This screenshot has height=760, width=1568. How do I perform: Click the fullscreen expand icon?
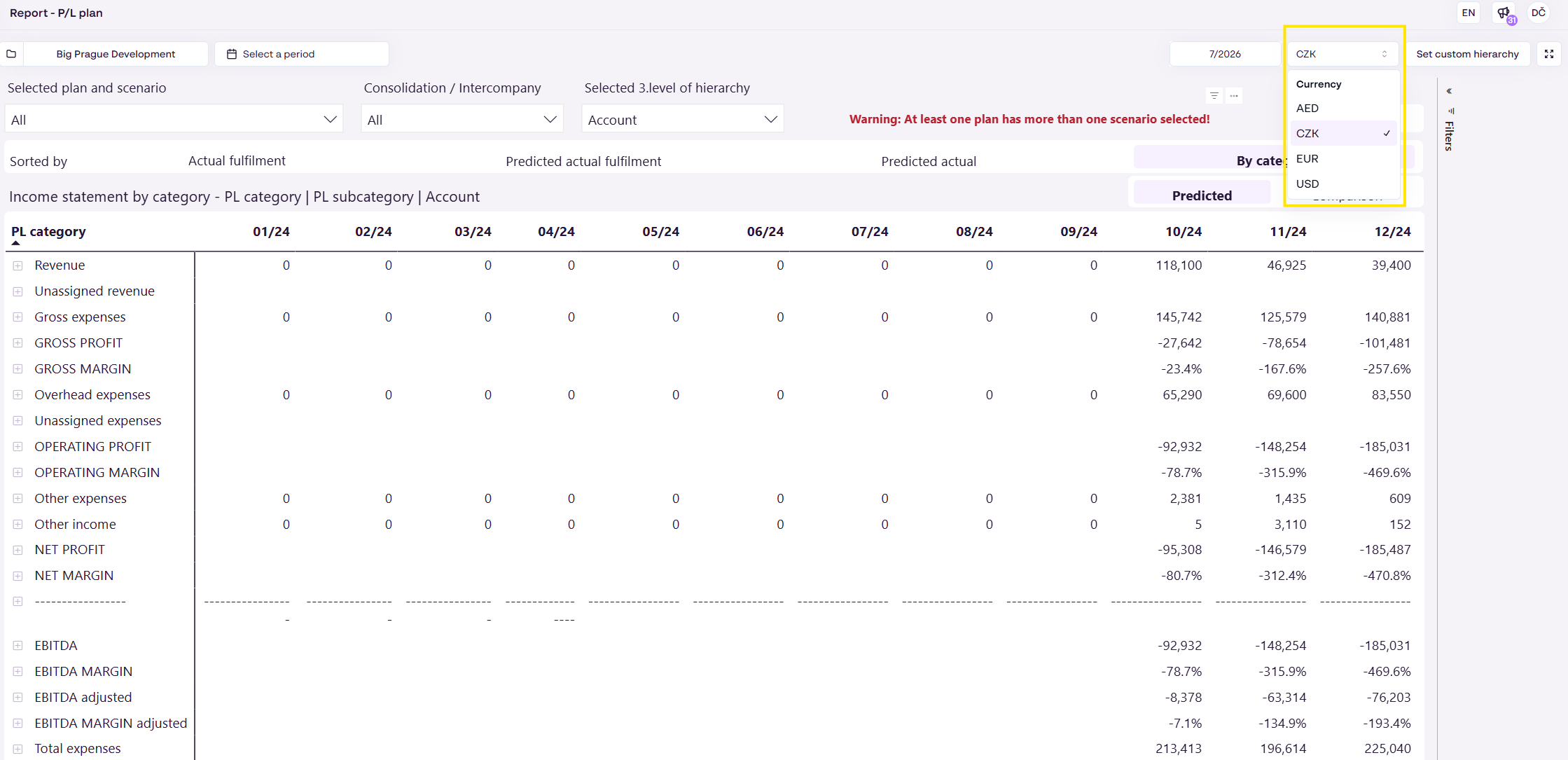click(1549, 54)
